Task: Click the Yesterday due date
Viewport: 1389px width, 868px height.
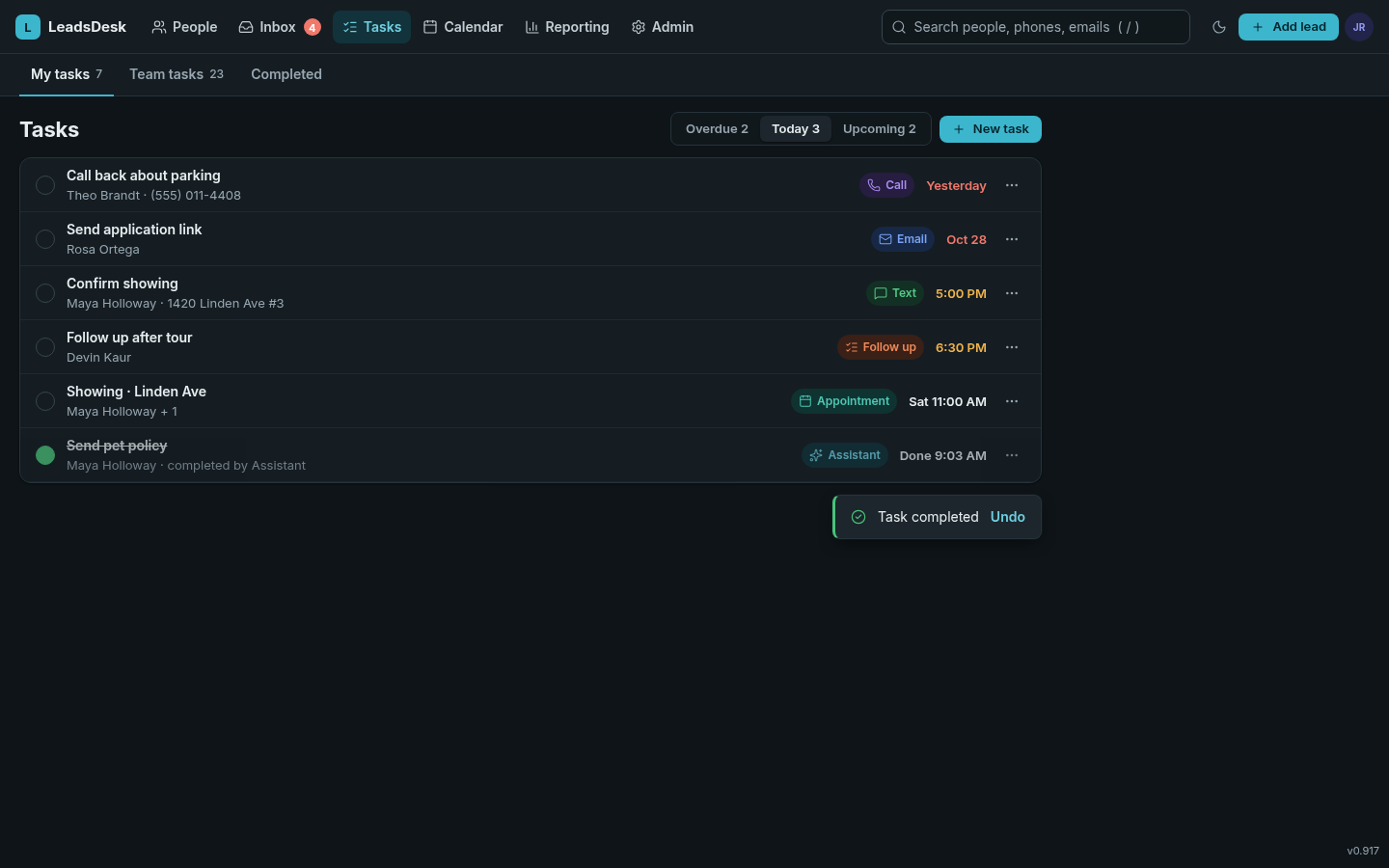Action: 956,185
